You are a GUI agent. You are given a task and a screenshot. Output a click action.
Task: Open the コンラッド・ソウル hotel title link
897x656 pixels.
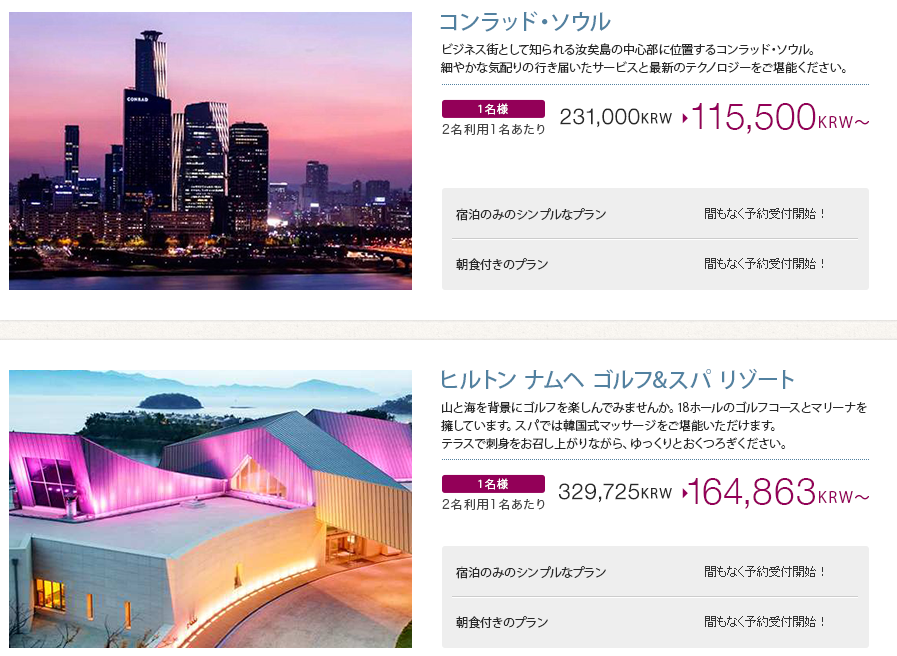click(x=525, y=22)
